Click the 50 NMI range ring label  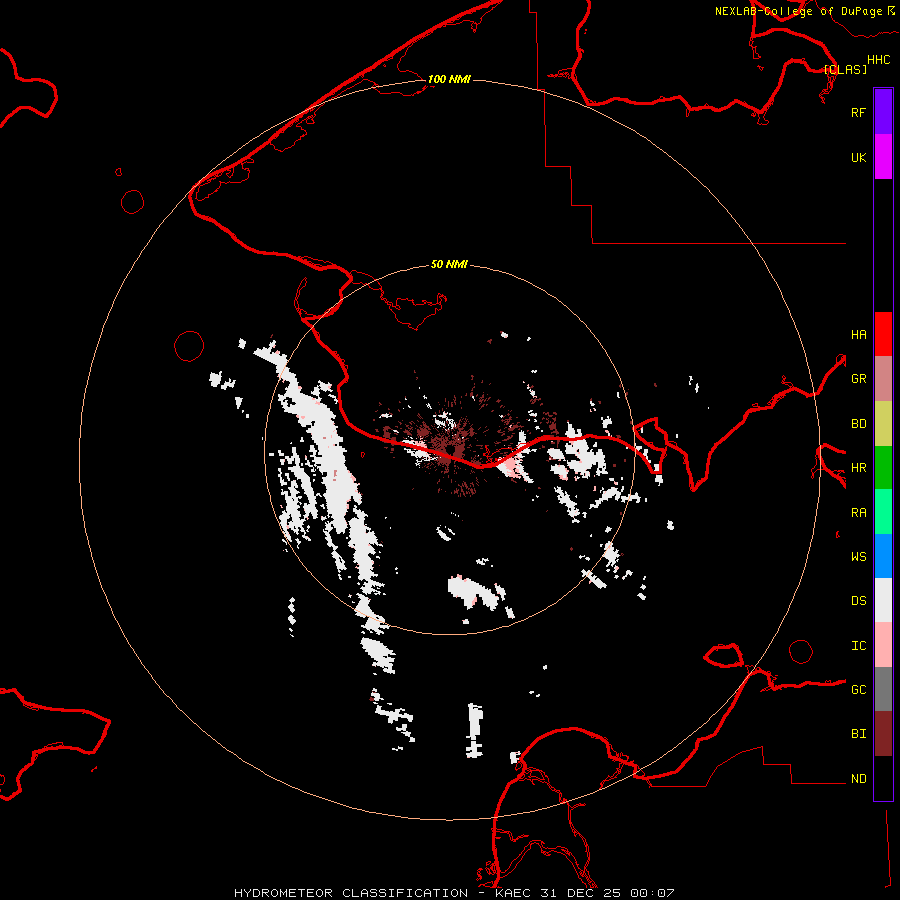pos(449,264)
